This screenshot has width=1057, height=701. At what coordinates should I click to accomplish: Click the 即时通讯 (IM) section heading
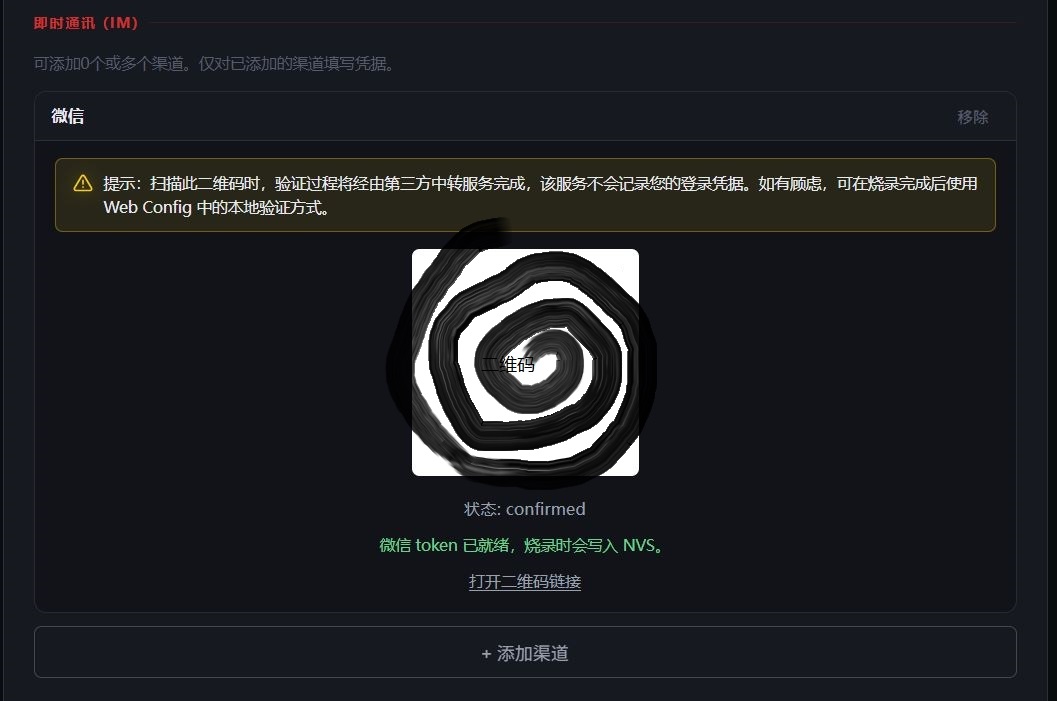pyautogui.click(x=86, y=23)
